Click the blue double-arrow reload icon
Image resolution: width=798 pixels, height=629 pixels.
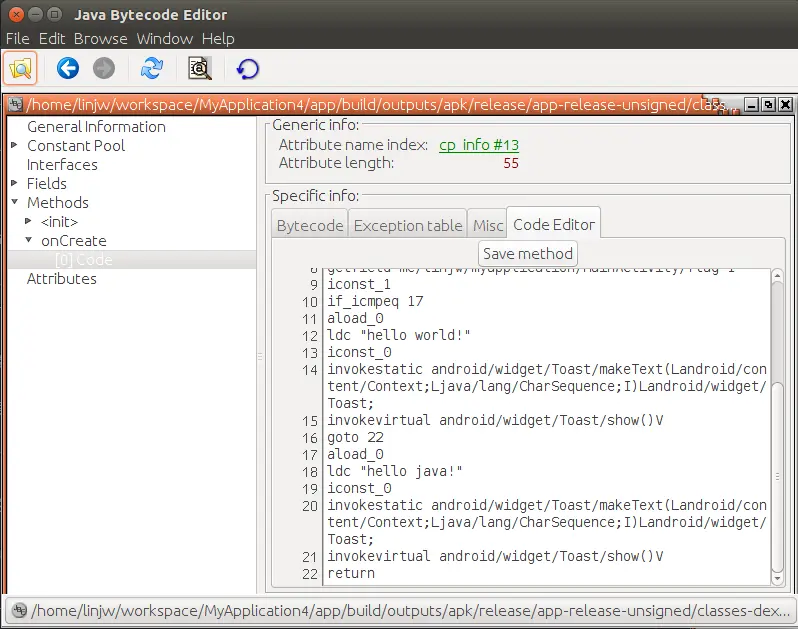152,68
